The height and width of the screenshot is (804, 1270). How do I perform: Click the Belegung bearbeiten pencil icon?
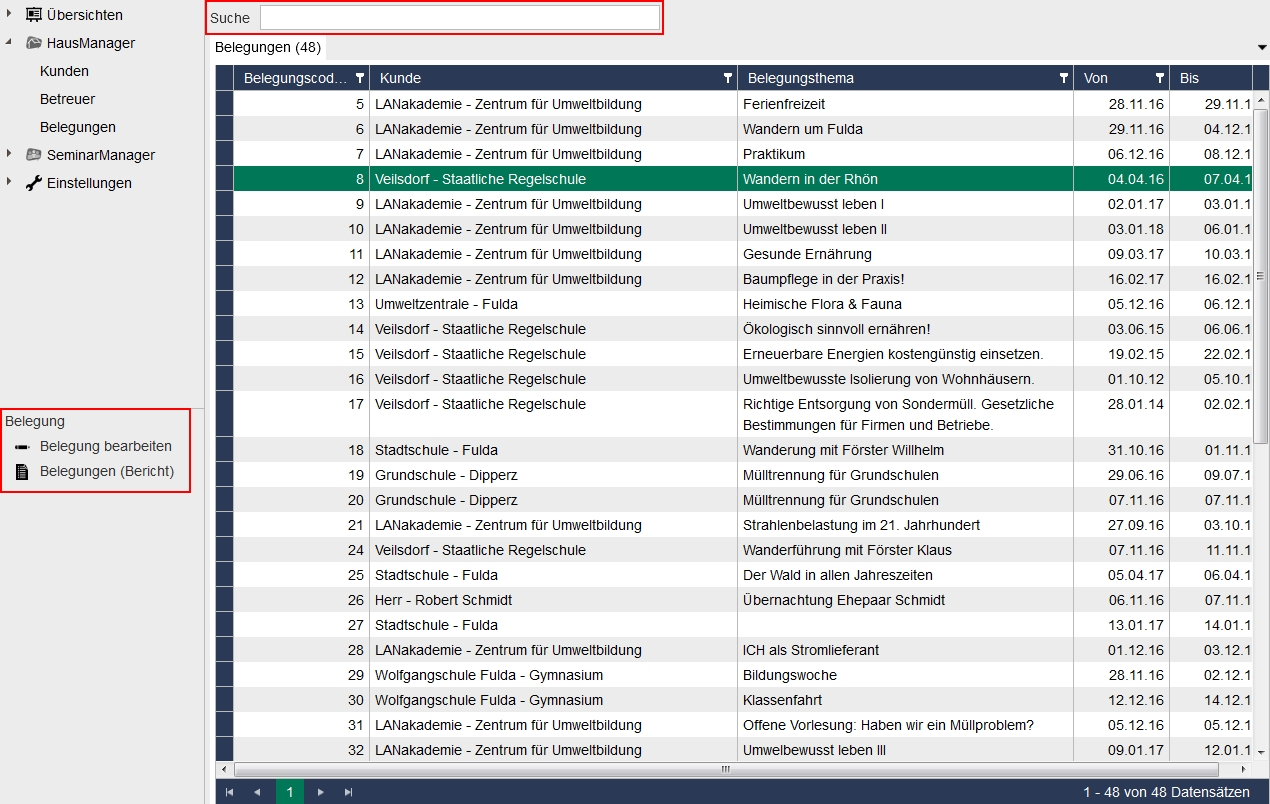pyautogui.click(x=22, y=447)
